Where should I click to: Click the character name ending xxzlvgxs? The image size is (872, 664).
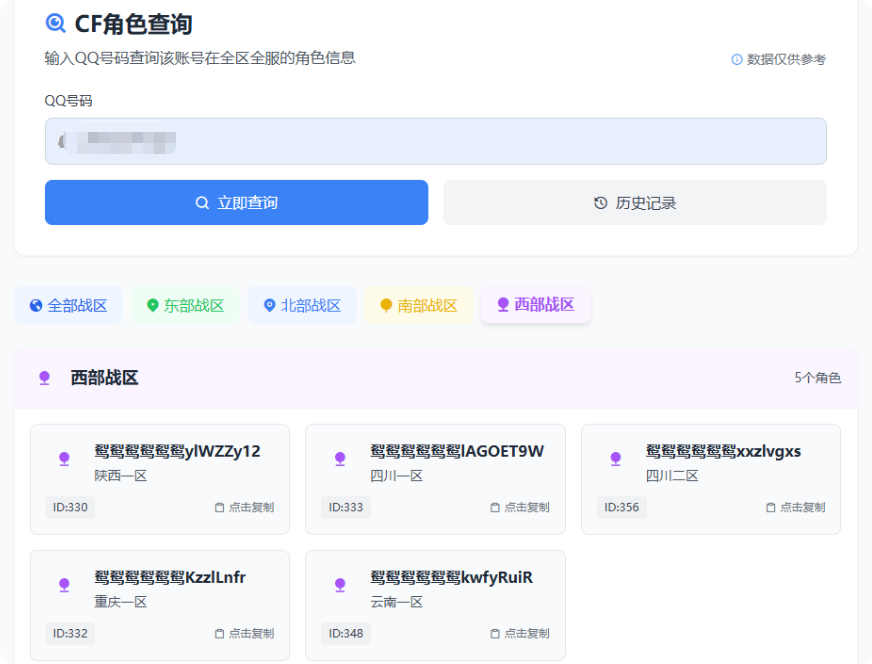coord(724,452)
